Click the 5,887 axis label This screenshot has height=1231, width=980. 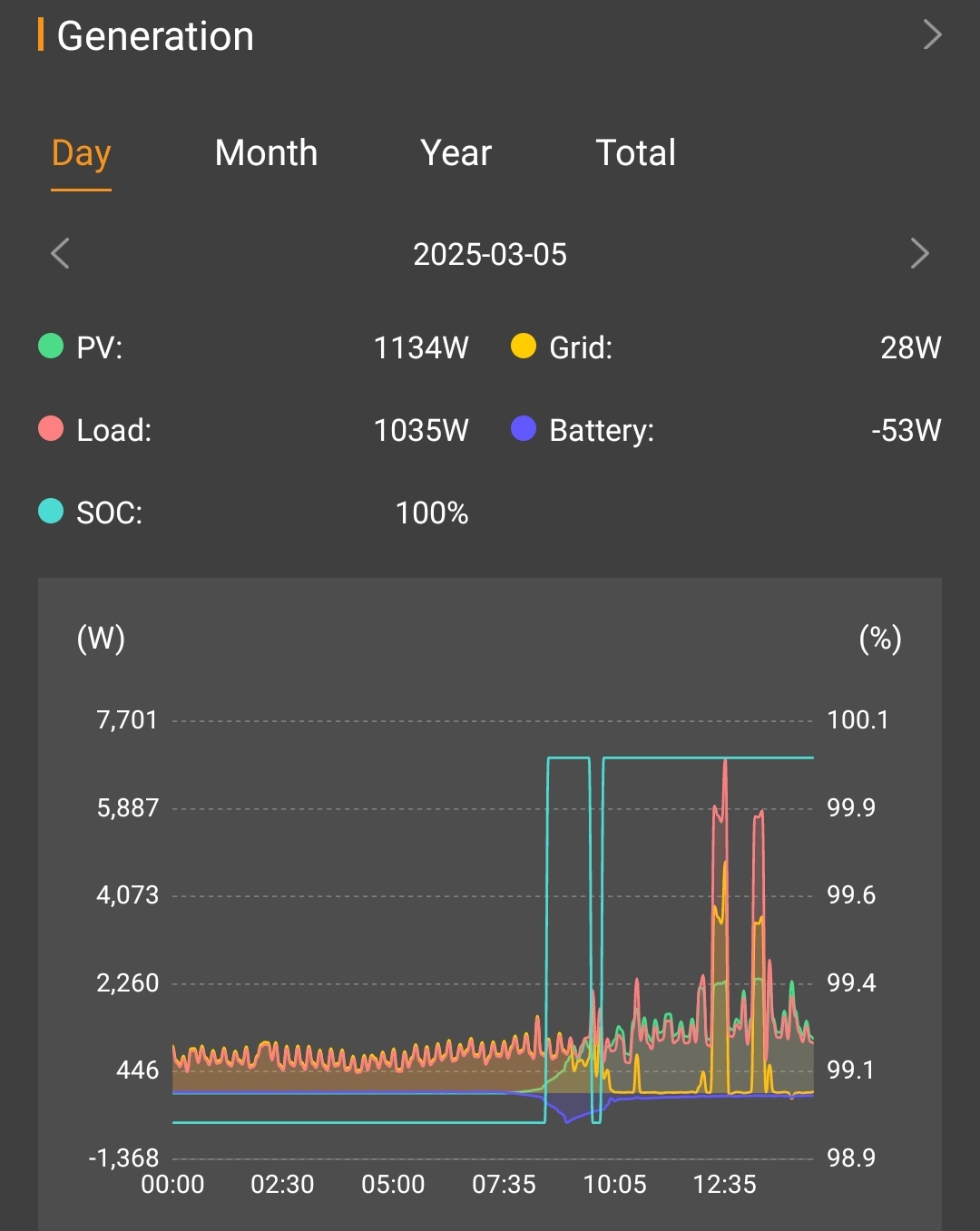pos(127,808)
